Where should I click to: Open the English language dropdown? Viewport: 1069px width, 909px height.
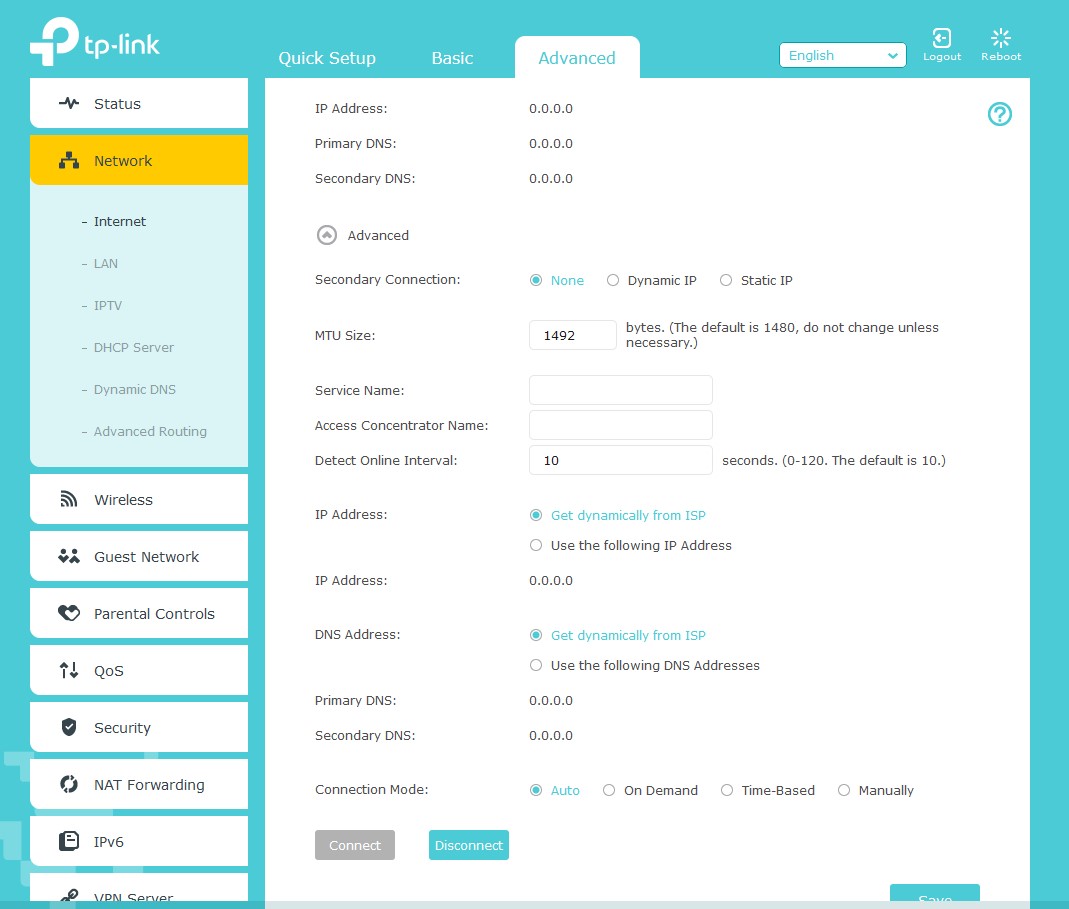[x=842, y=56]
